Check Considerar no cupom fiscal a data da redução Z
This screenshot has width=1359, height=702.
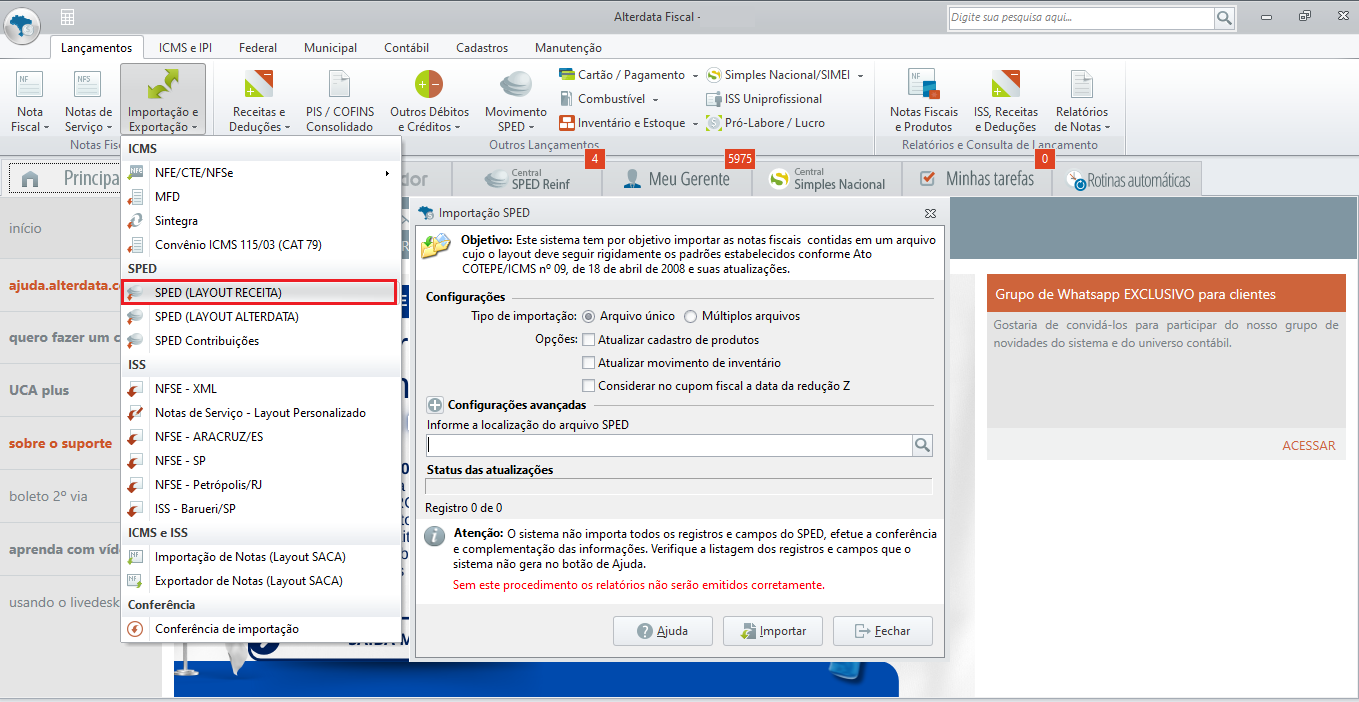[589, 386]
